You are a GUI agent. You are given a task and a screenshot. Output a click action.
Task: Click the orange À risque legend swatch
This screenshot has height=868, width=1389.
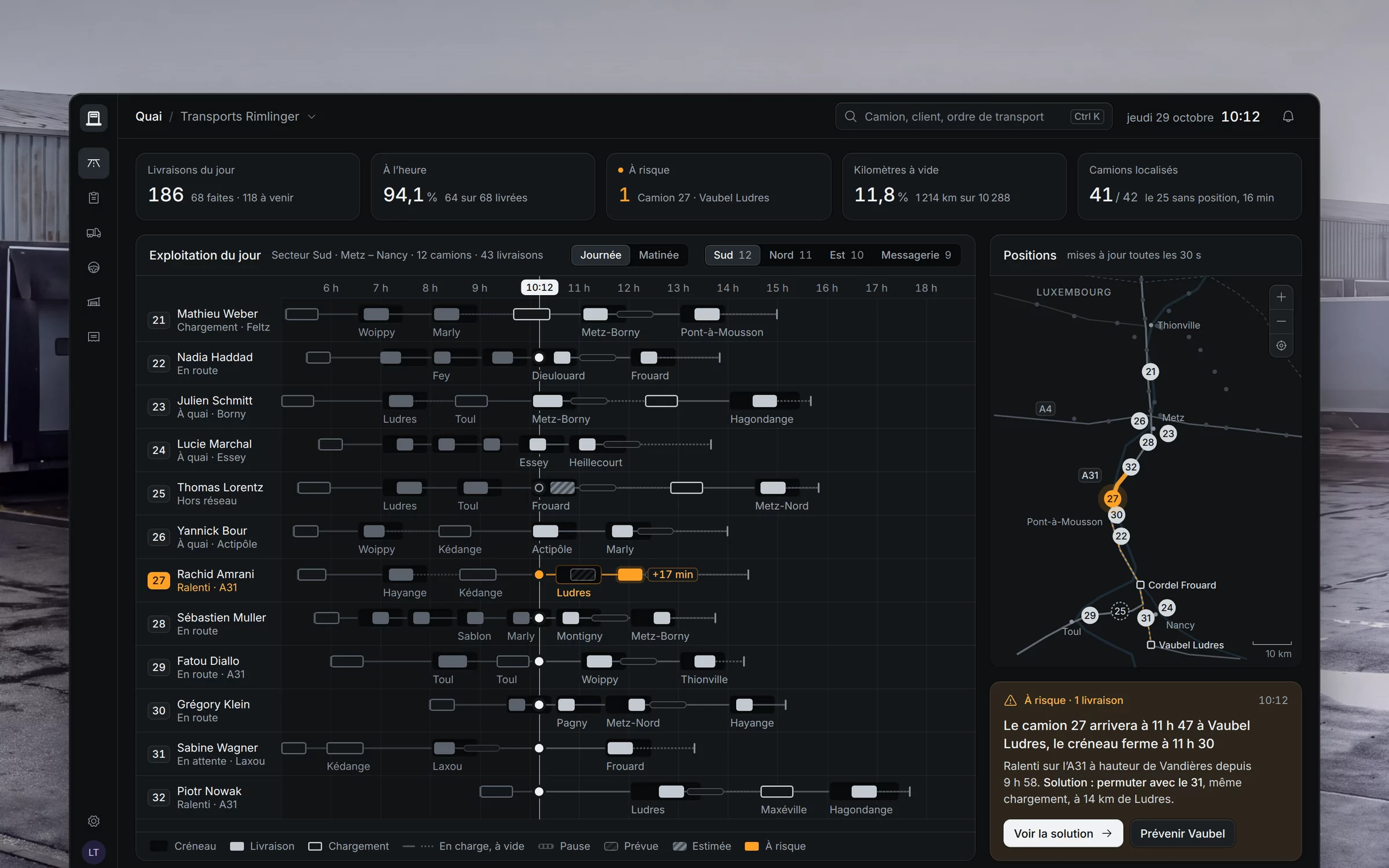tap(752, 847)
